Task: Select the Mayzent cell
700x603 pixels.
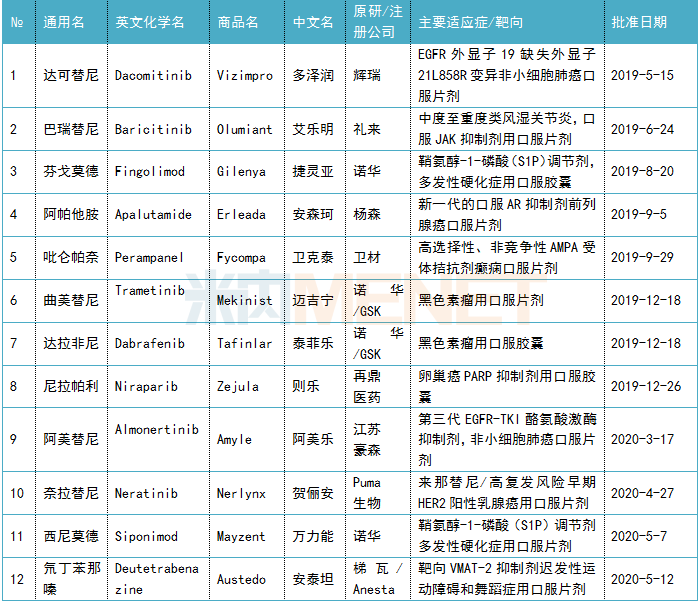Action: [x=242, y=537]
